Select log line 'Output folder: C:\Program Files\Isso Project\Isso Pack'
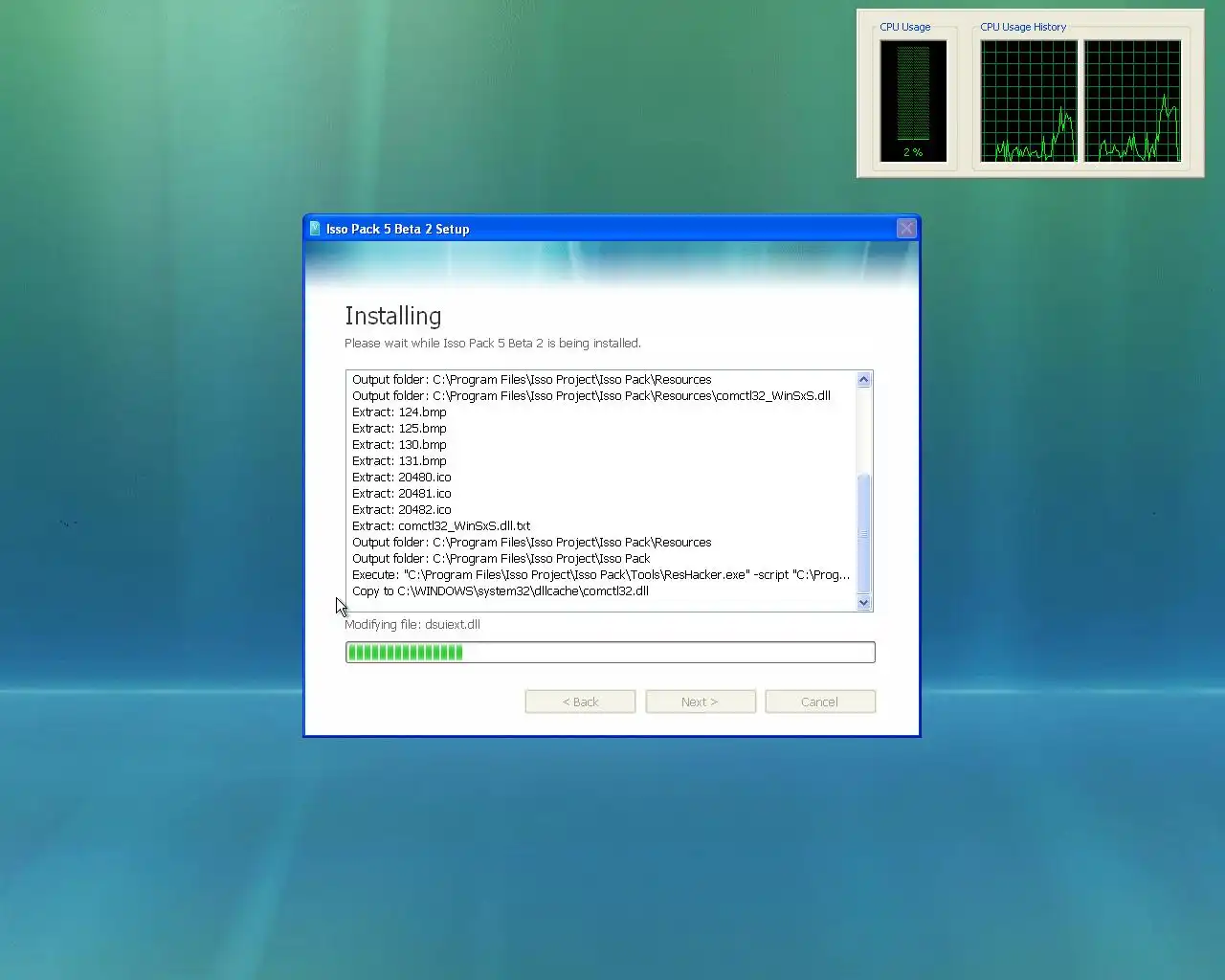The image size is (1225, 980). tap(501, 559)
